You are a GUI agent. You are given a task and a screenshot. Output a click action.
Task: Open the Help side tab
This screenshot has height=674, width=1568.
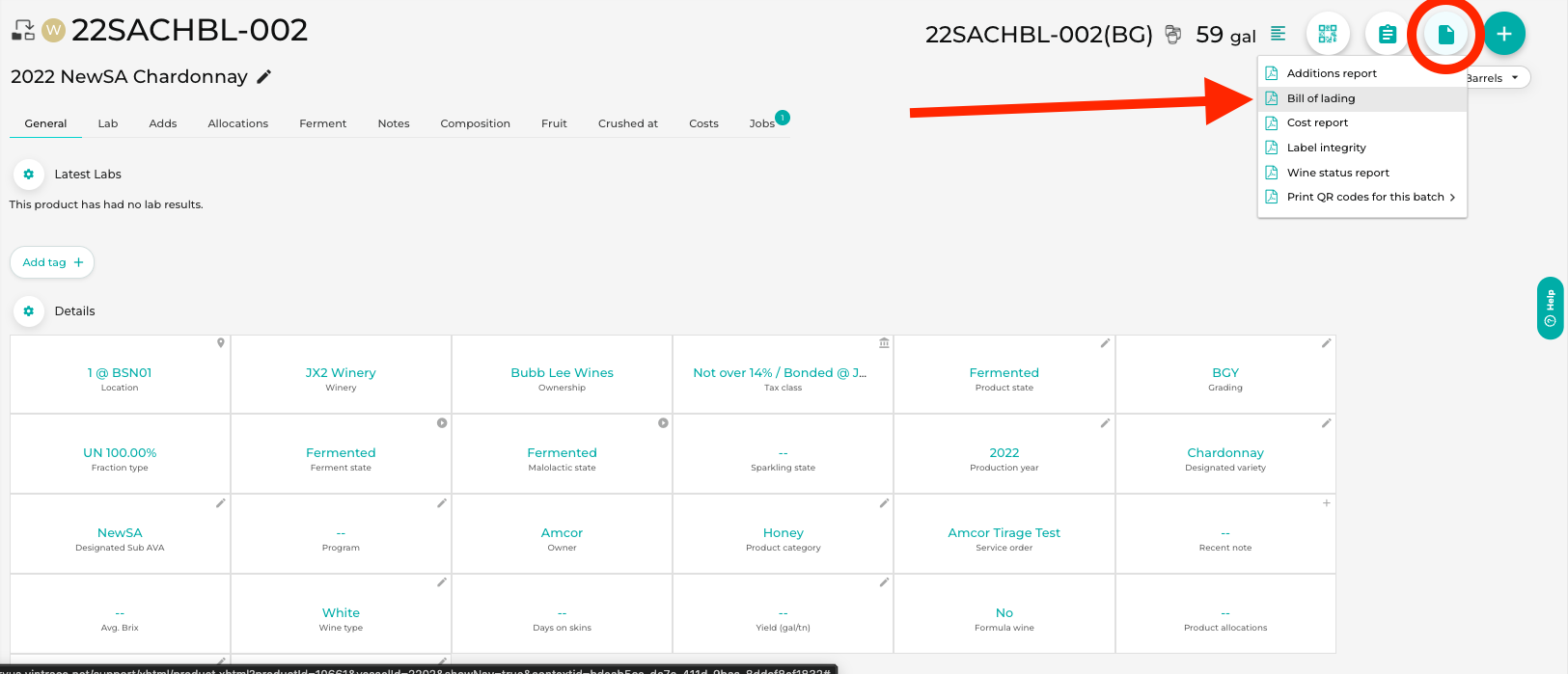pos(1550,308)
